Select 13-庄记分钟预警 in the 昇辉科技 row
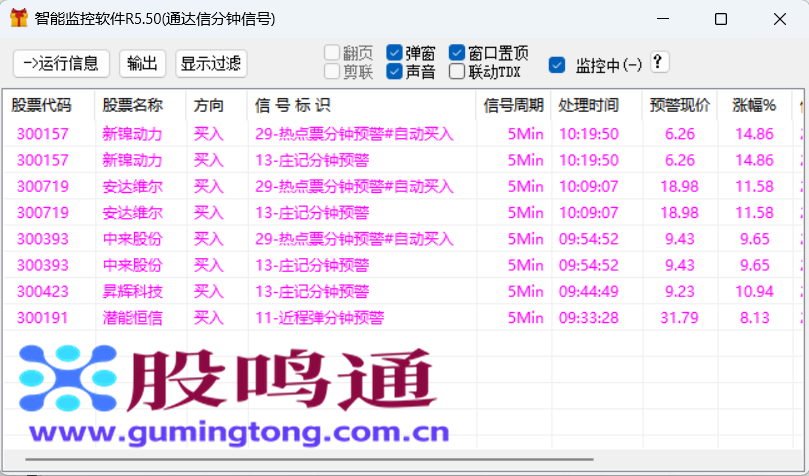This screenshot has height=476, width=809. 312,291
